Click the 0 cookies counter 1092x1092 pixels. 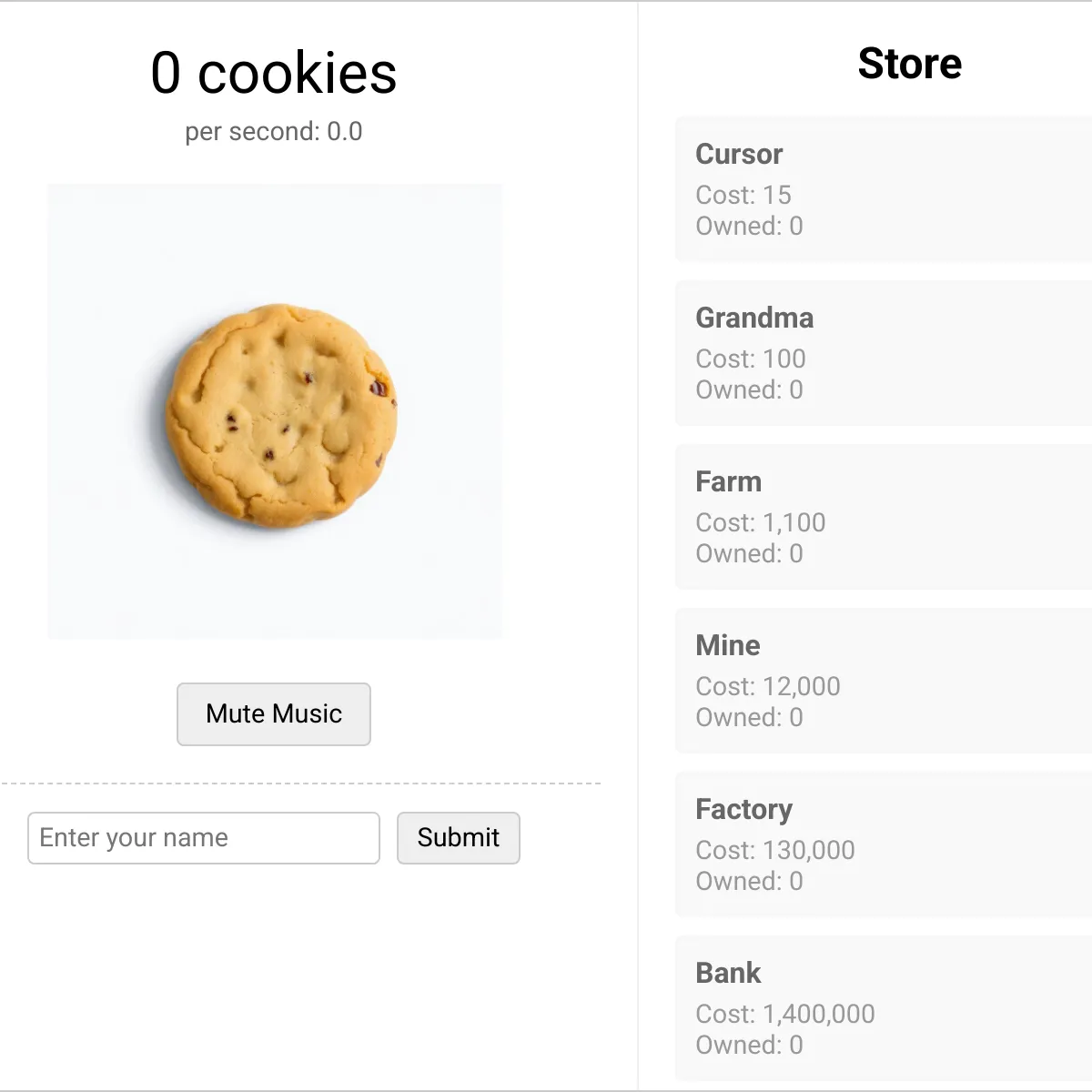coord(274,73)
